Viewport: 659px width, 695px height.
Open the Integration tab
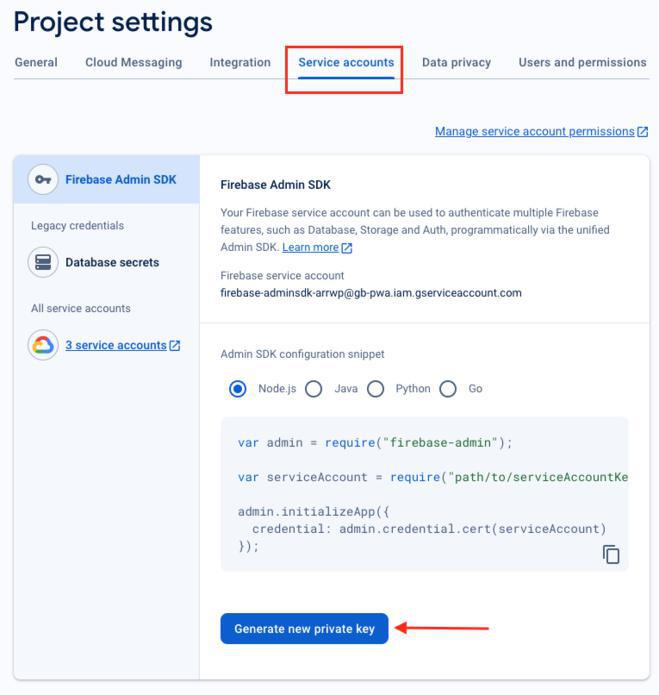point(240,62)
